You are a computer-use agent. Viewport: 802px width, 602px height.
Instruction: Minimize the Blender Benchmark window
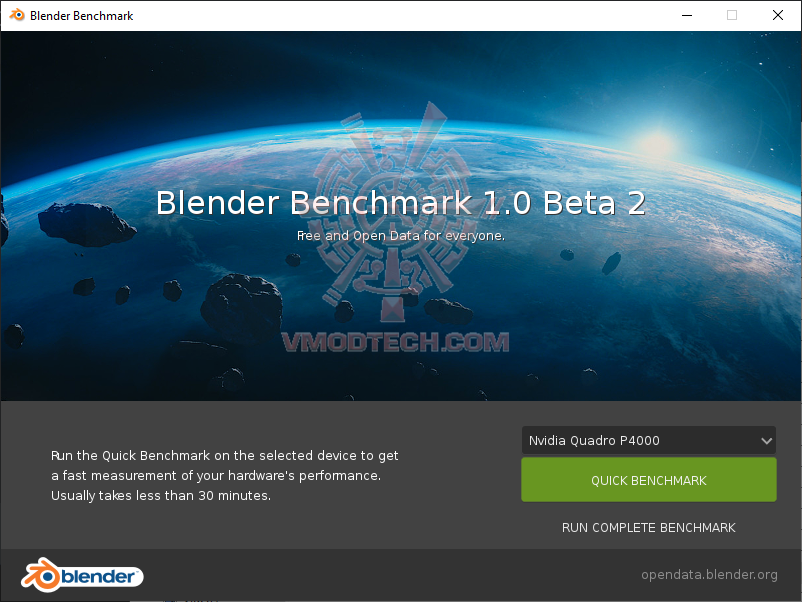687,15
